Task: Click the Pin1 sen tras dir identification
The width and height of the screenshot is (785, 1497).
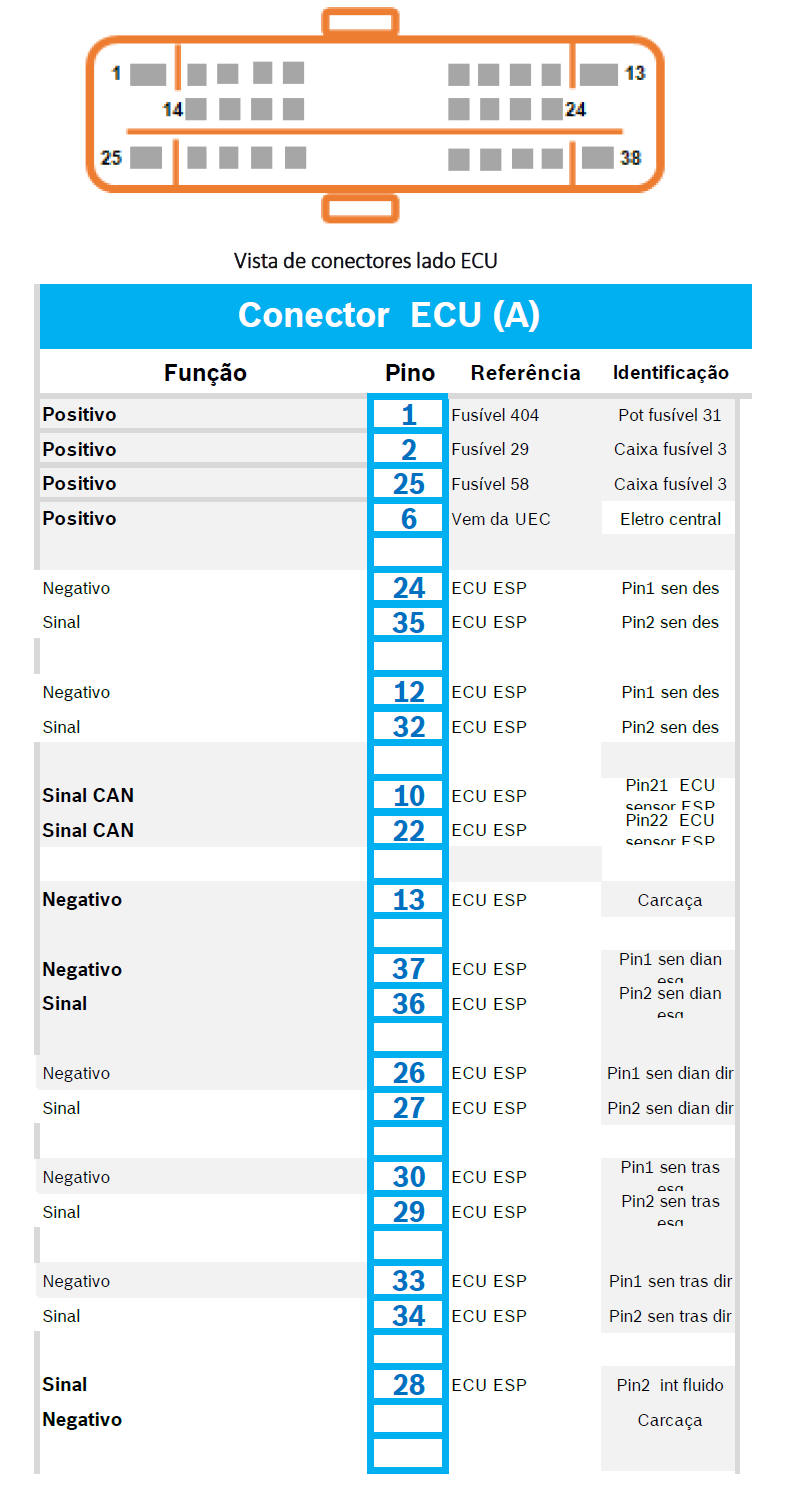Action: (670, 1281)
